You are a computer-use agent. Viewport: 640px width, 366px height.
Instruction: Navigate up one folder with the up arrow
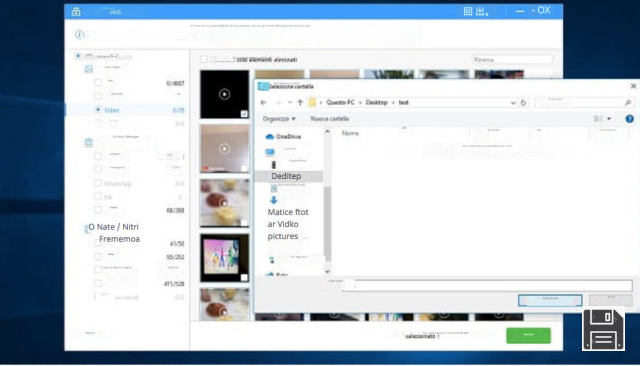click(x=300, y=102)
